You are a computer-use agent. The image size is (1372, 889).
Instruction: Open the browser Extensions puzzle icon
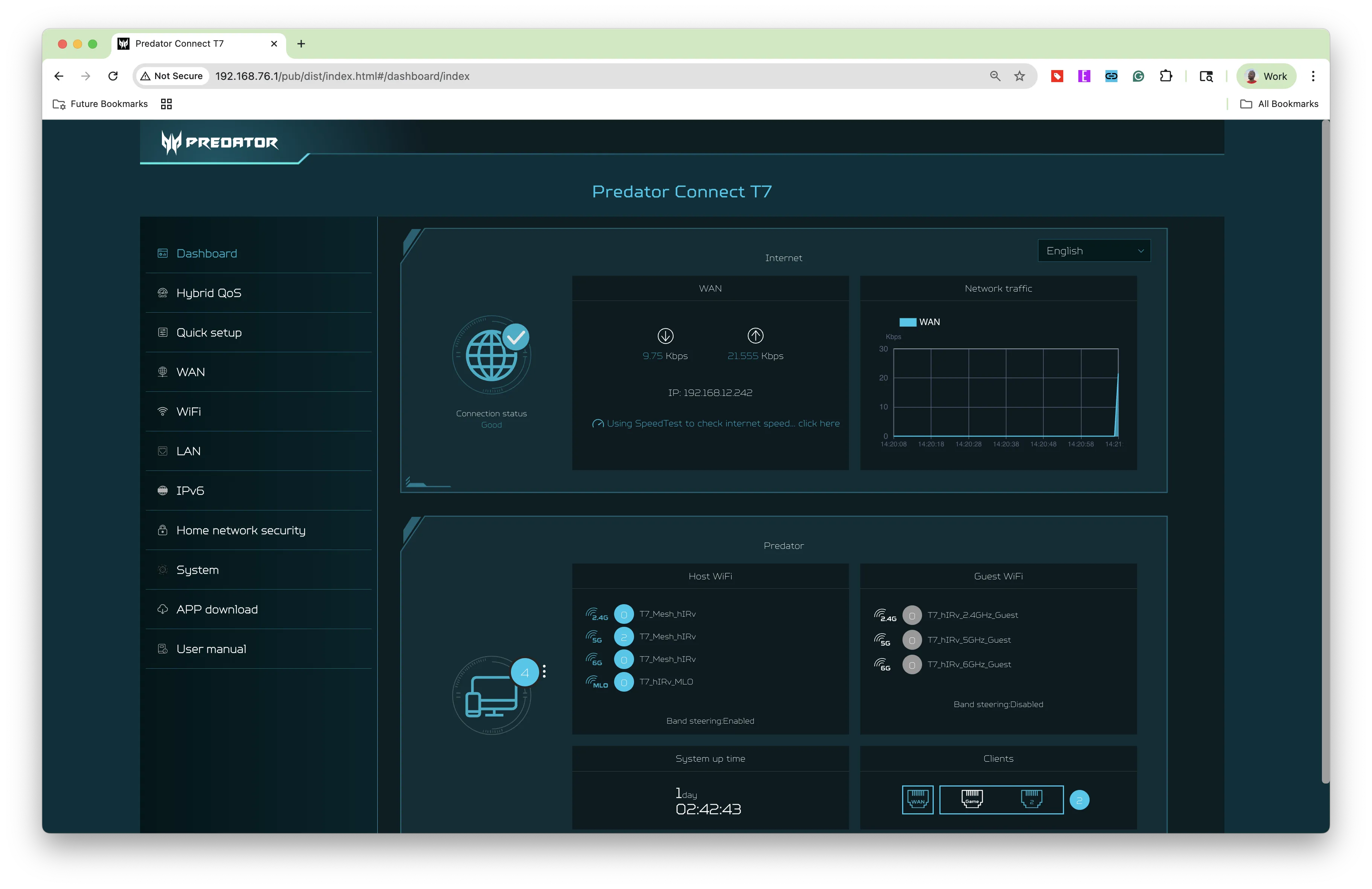click(1166, 76)
